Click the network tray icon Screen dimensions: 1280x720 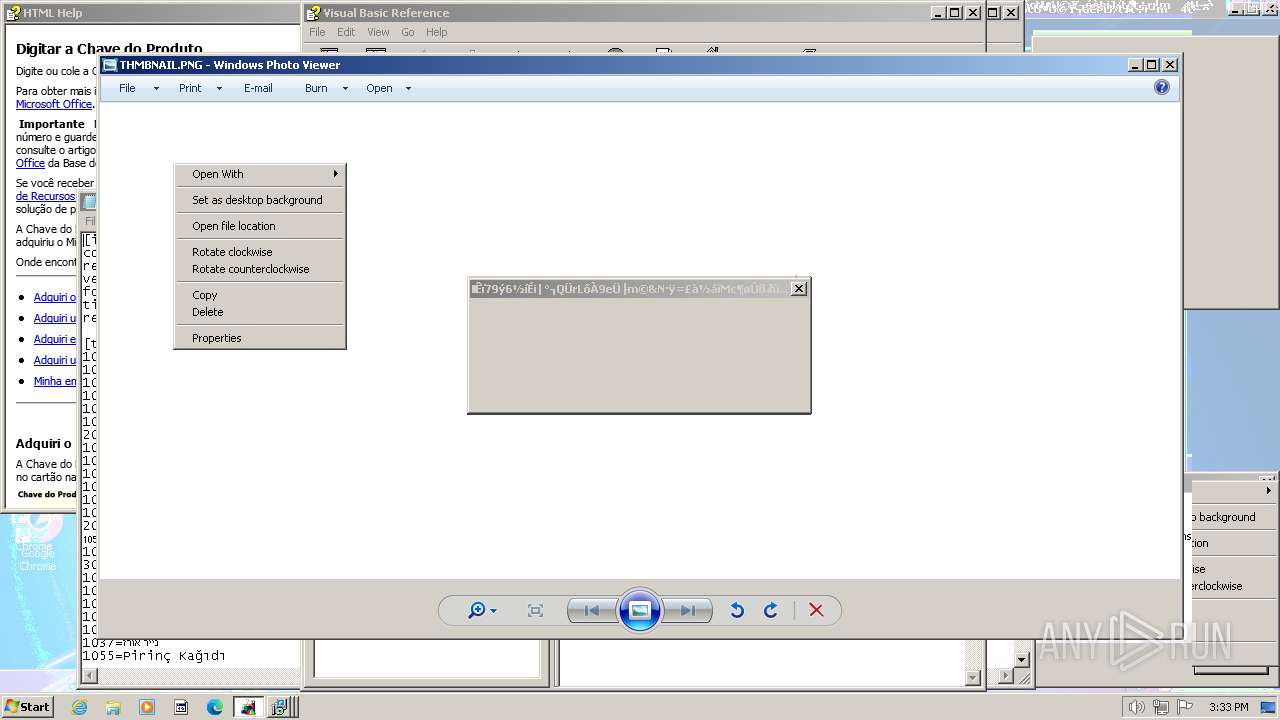point(1161,707)
